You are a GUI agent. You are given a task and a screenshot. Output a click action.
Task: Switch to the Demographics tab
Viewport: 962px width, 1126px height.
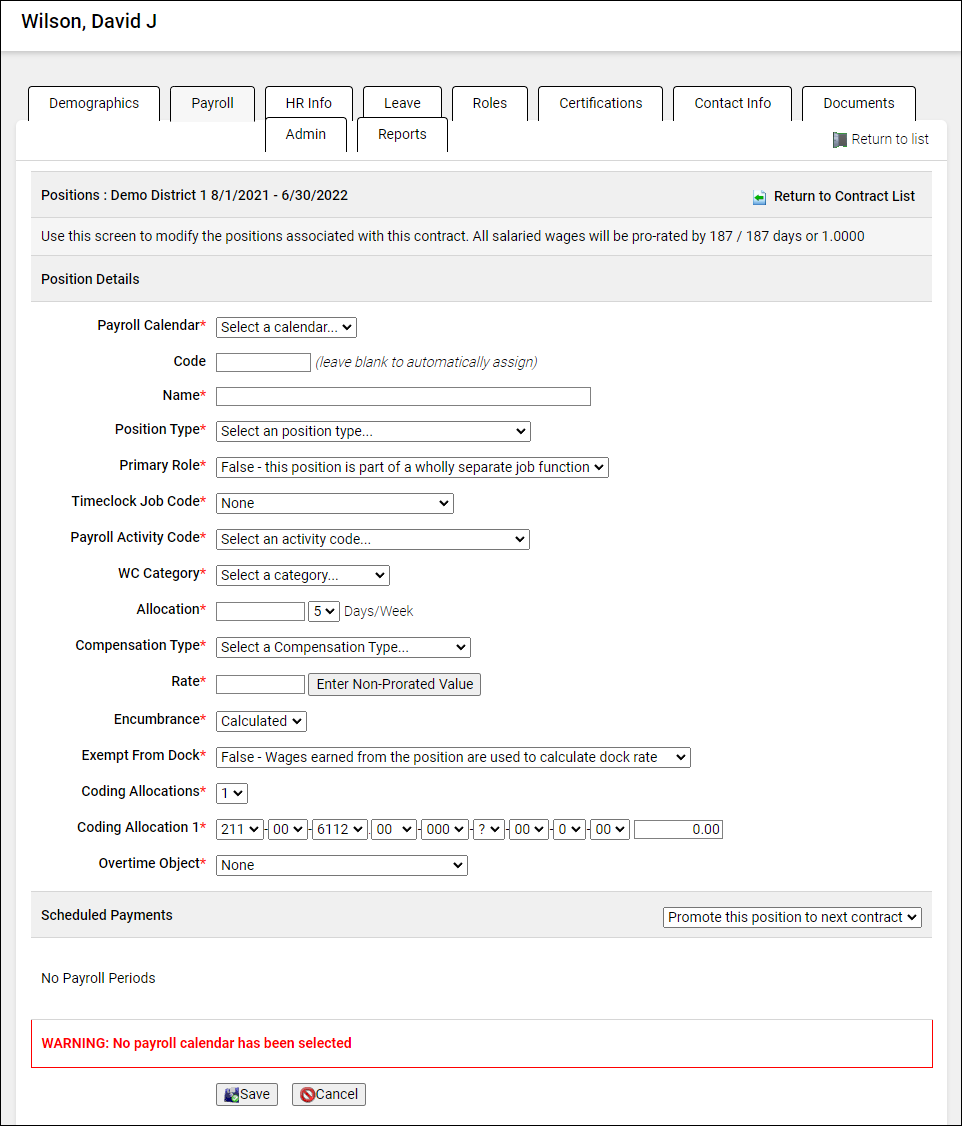(x=94, y=103)
